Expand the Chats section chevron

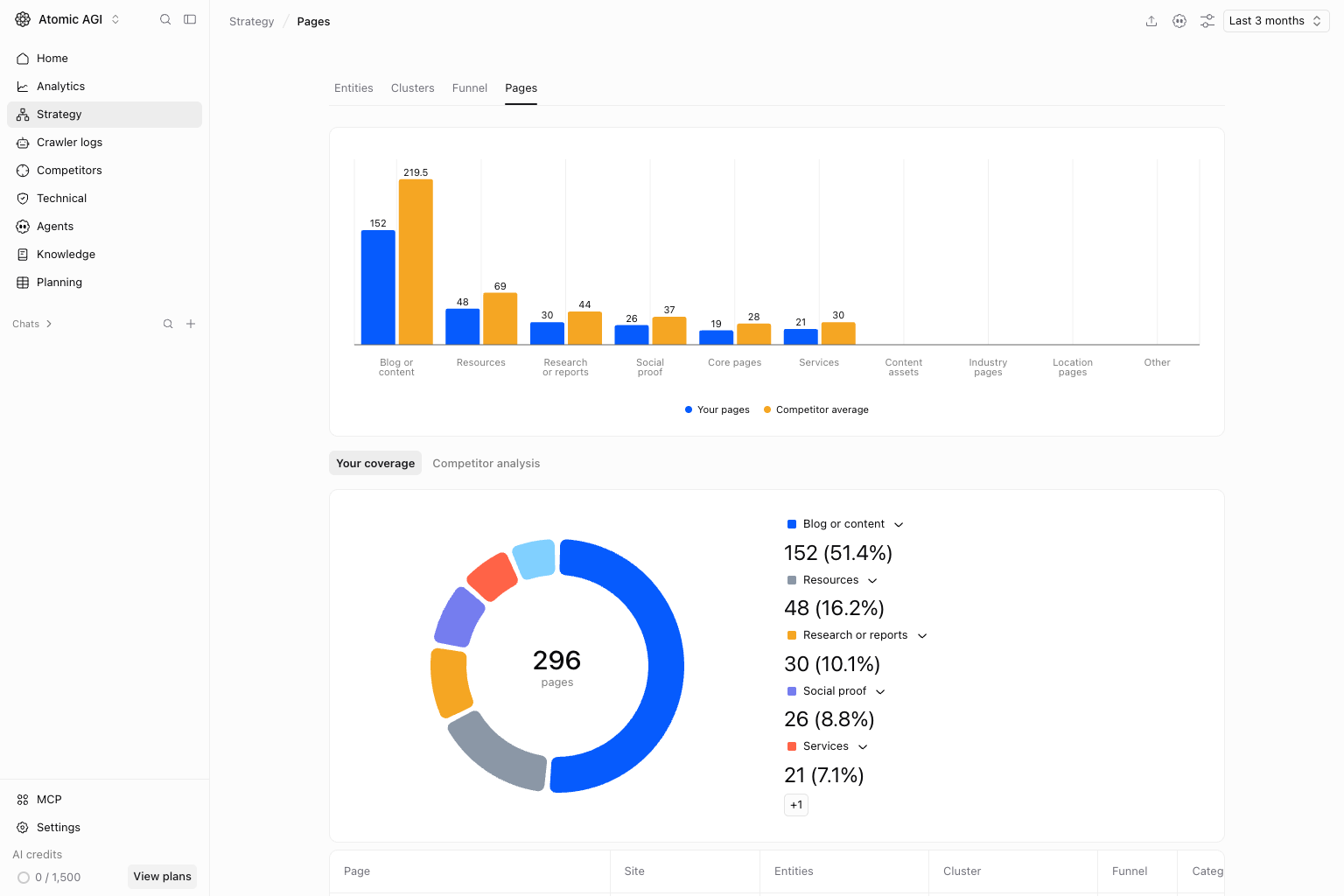49,324
